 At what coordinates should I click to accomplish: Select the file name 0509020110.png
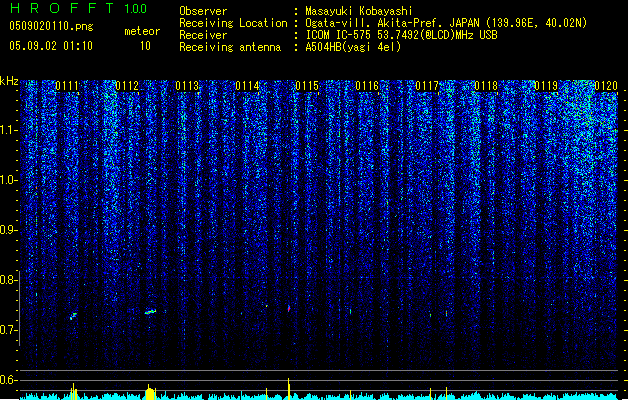coord(51,26)
